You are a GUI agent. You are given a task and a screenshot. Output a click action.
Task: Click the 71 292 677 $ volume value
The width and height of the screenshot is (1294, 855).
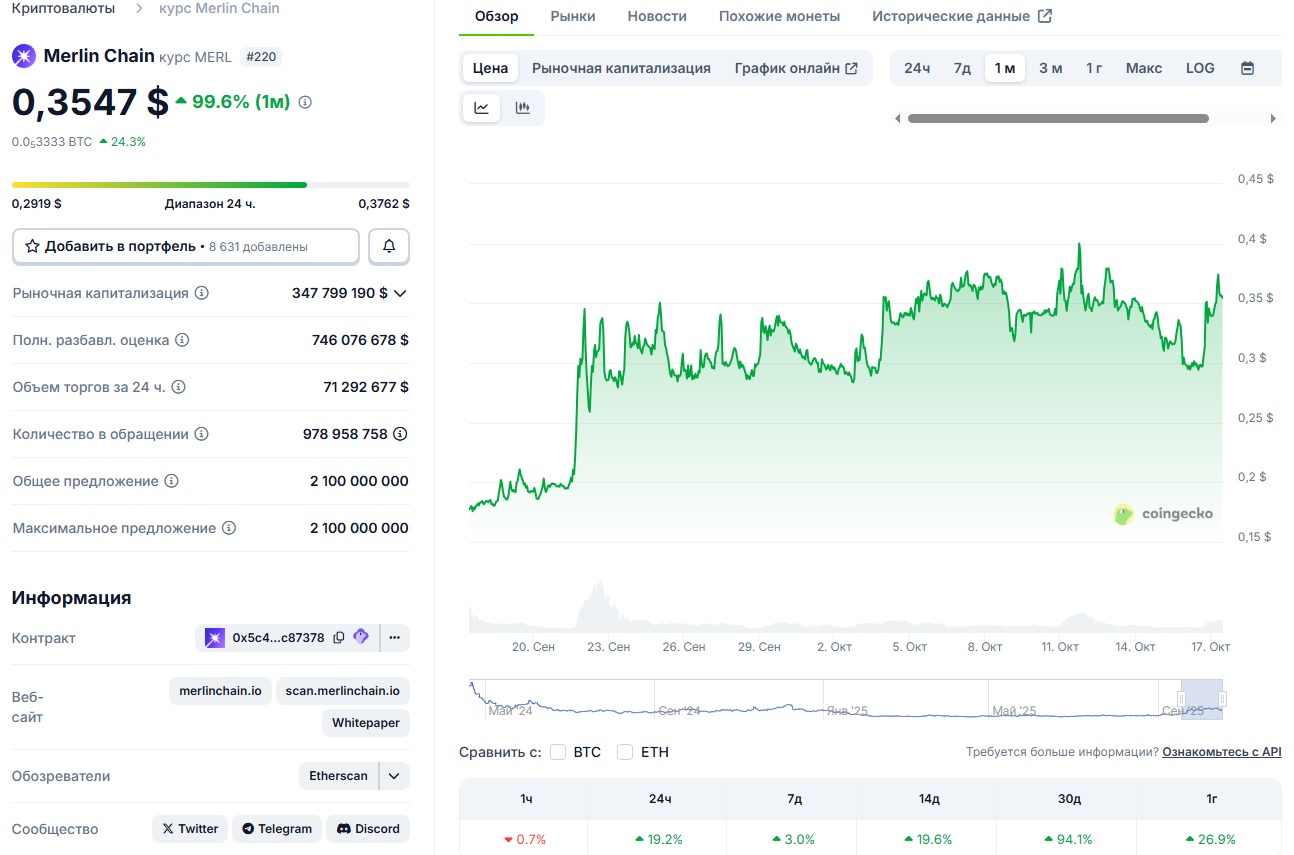click(x=366, y=387)
